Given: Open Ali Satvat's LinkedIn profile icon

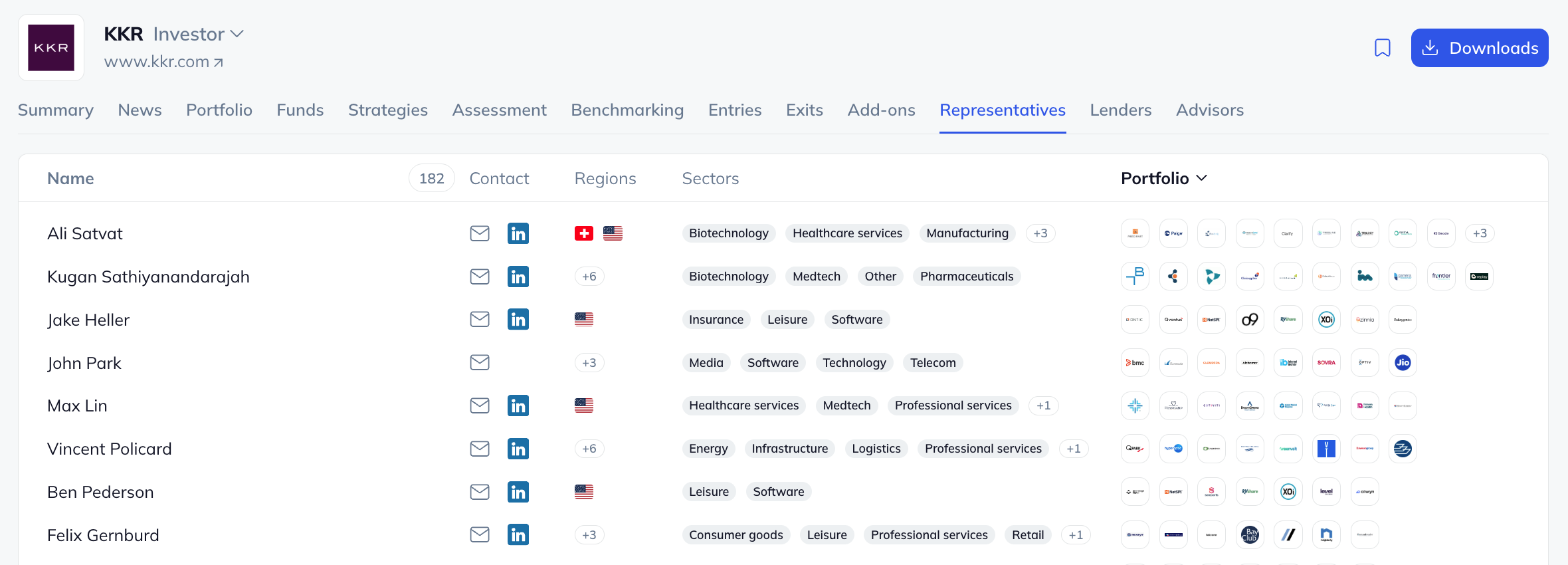Looking at the screenshot, I should pyautogui.click(x=518, y=233).
